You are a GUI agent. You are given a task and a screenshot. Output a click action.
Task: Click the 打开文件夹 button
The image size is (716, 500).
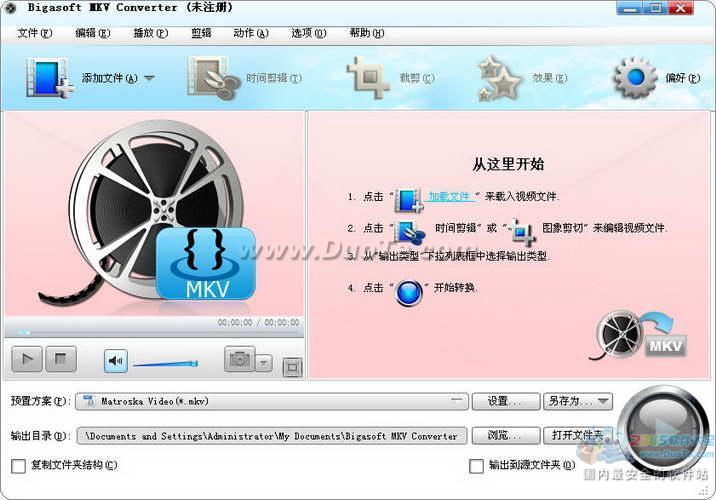tap(578, 436)
